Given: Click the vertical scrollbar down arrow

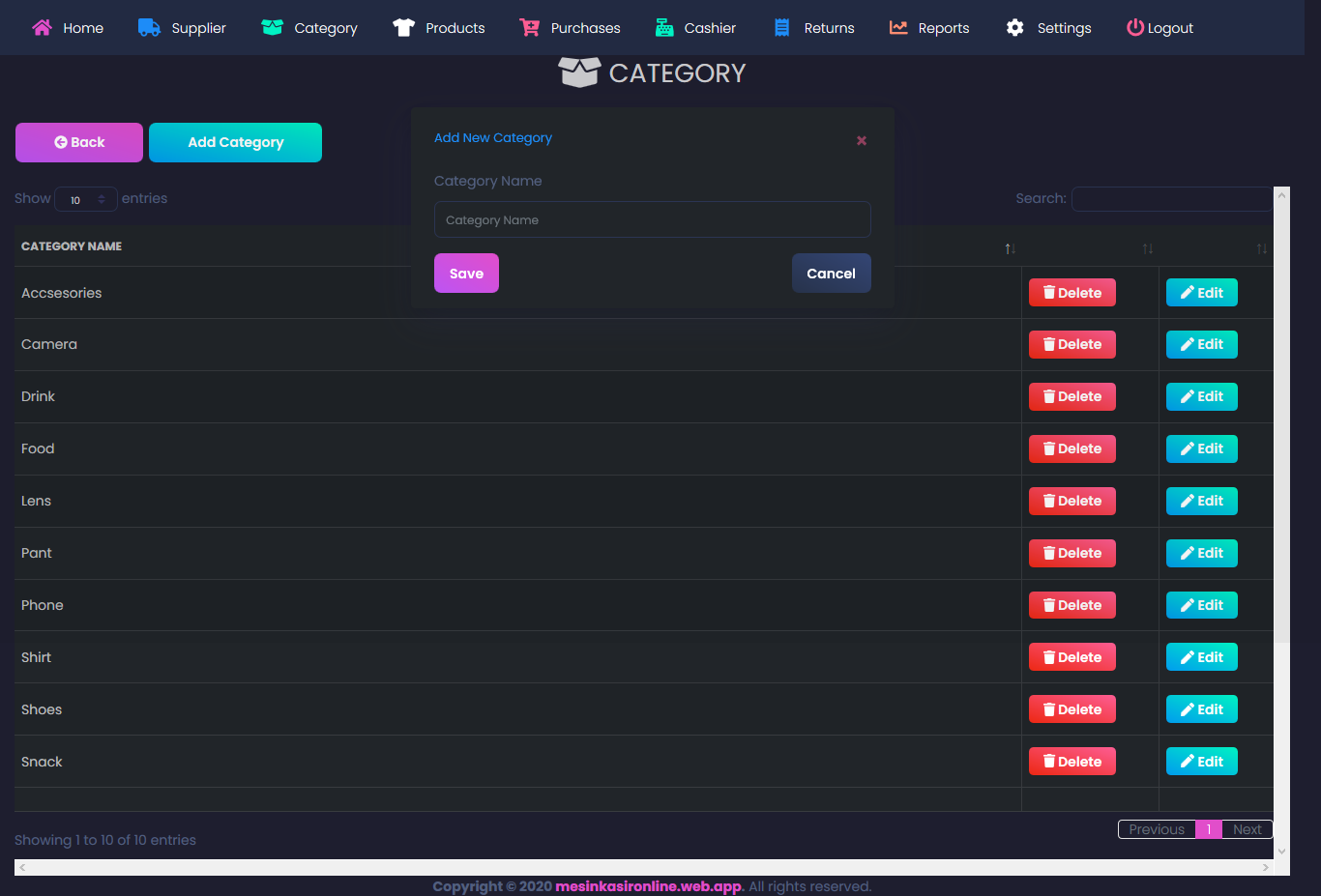Looking at the screenshot, I should [1282, 852].
